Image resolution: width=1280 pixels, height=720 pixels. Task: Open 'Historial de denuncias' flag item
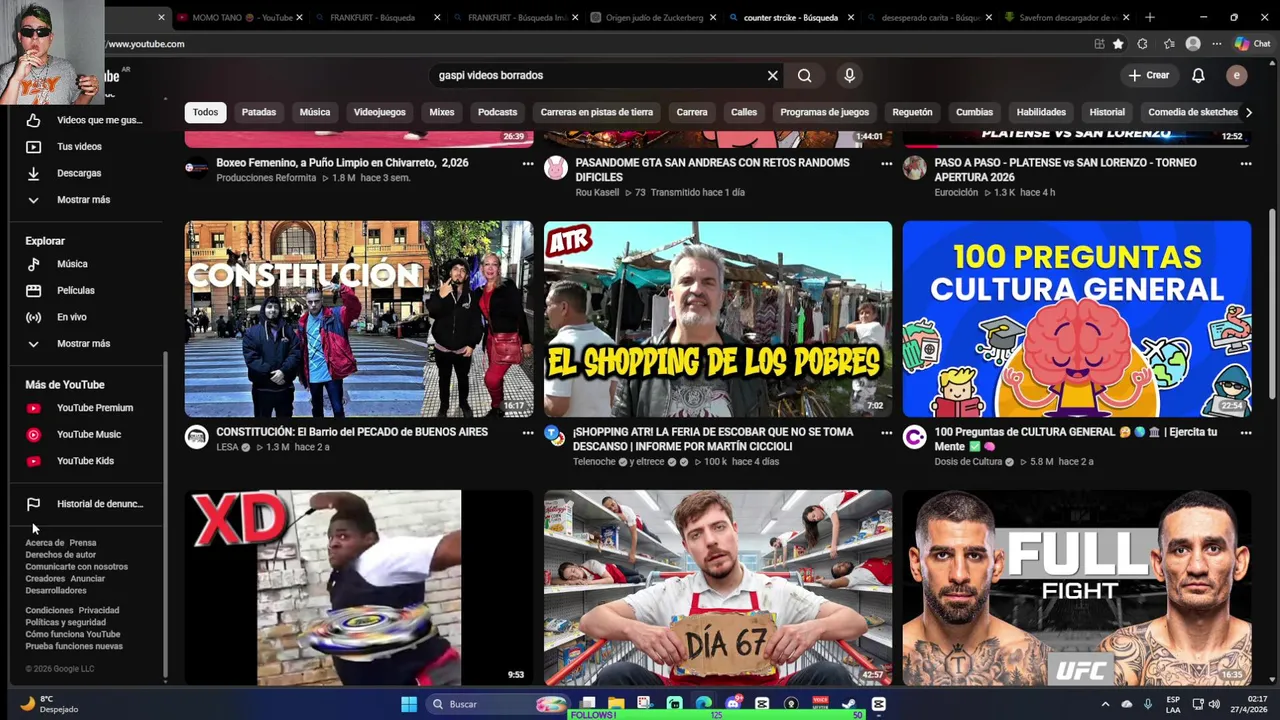click(87, 504)
